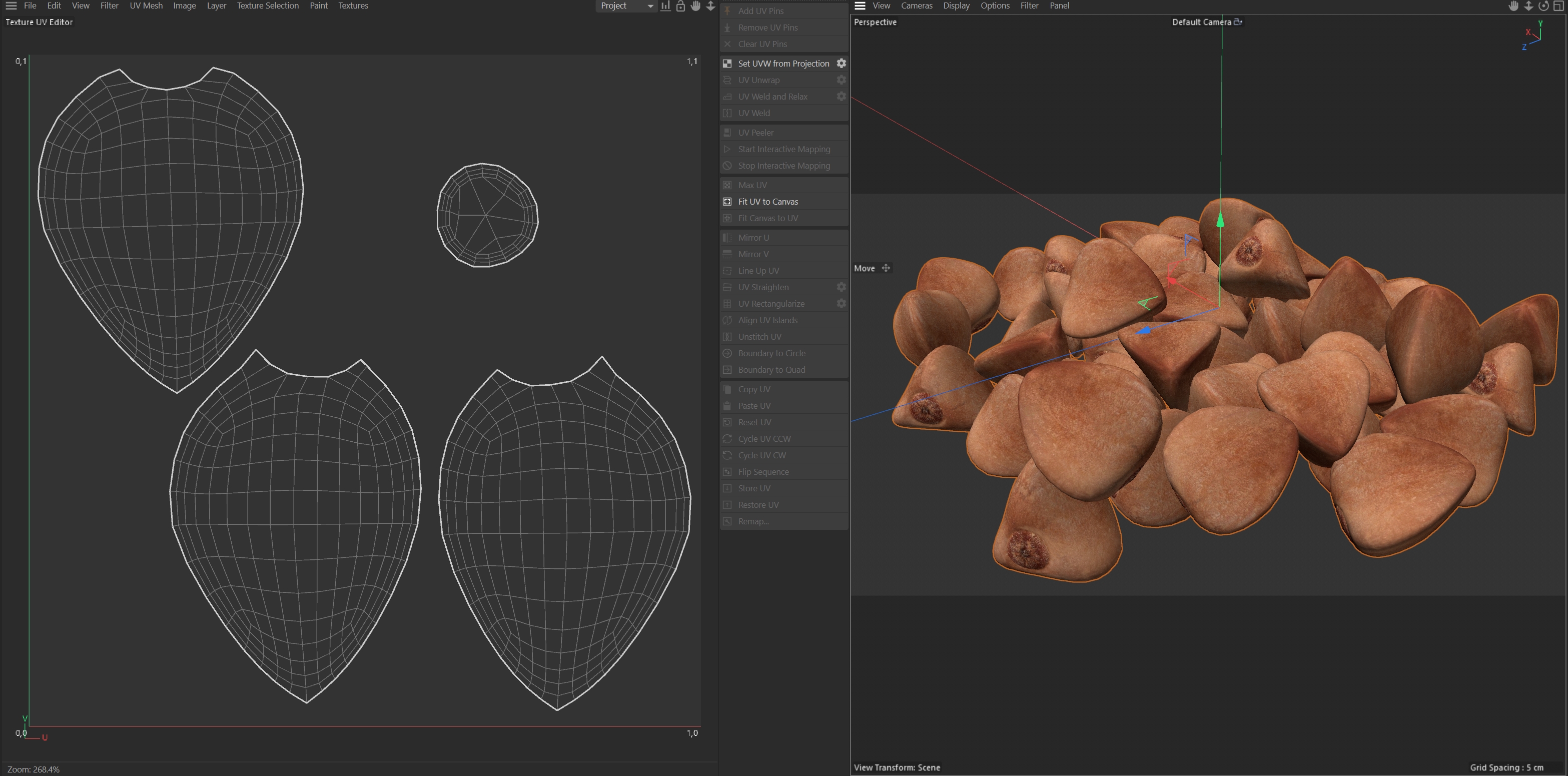Viewport: 1568px width, 776px height.
Task: Click the viewport orbit camera icon
Action: pos(1543,6)
